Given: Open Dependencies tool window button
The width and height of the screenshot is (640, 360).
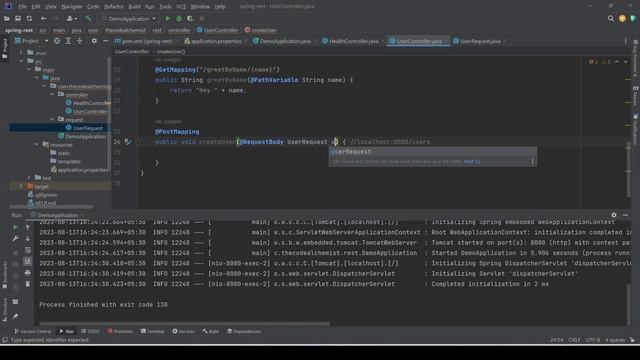Looking at the screenshot, I should pyautogui.click(x=244, y=331).
